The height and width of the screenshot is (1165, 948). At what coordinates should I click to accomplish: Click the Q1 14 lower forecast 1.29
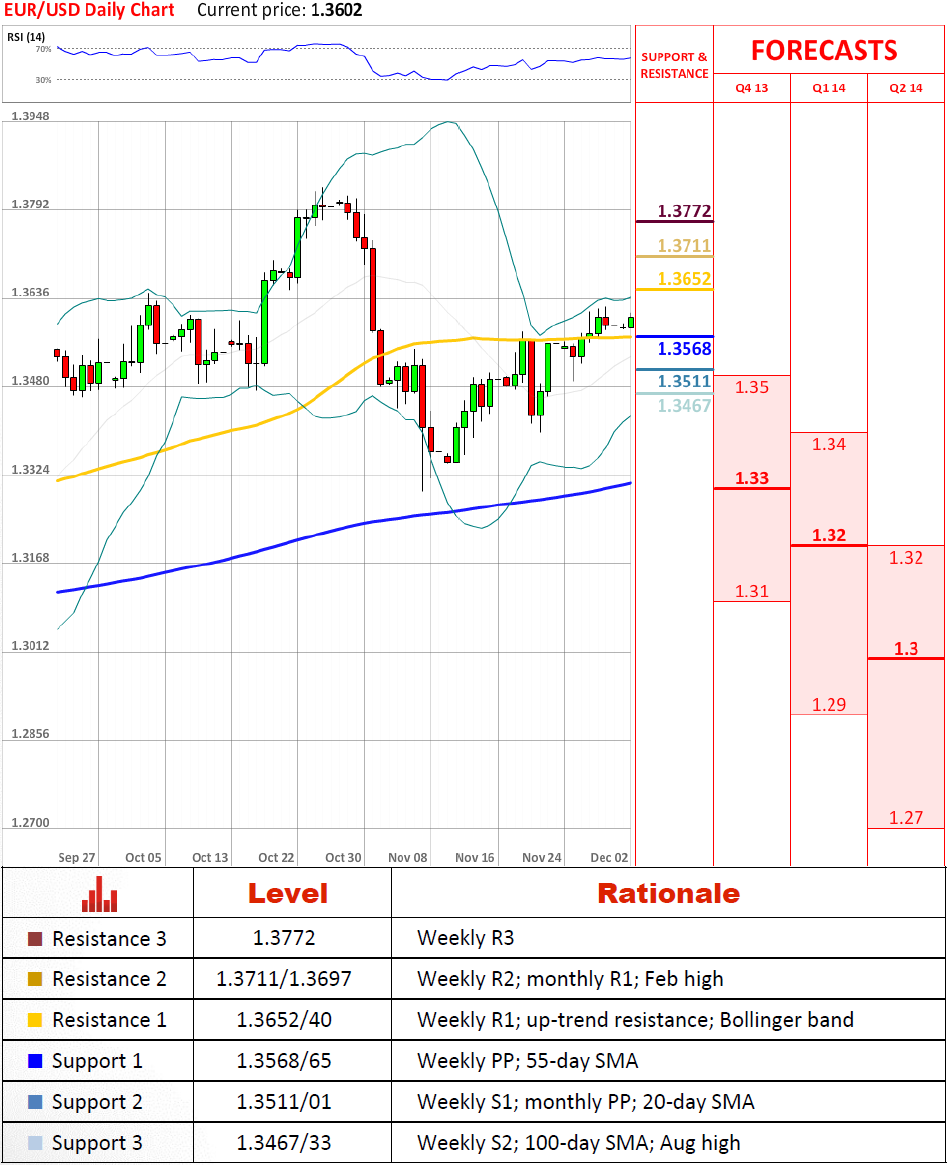point(829,704)
